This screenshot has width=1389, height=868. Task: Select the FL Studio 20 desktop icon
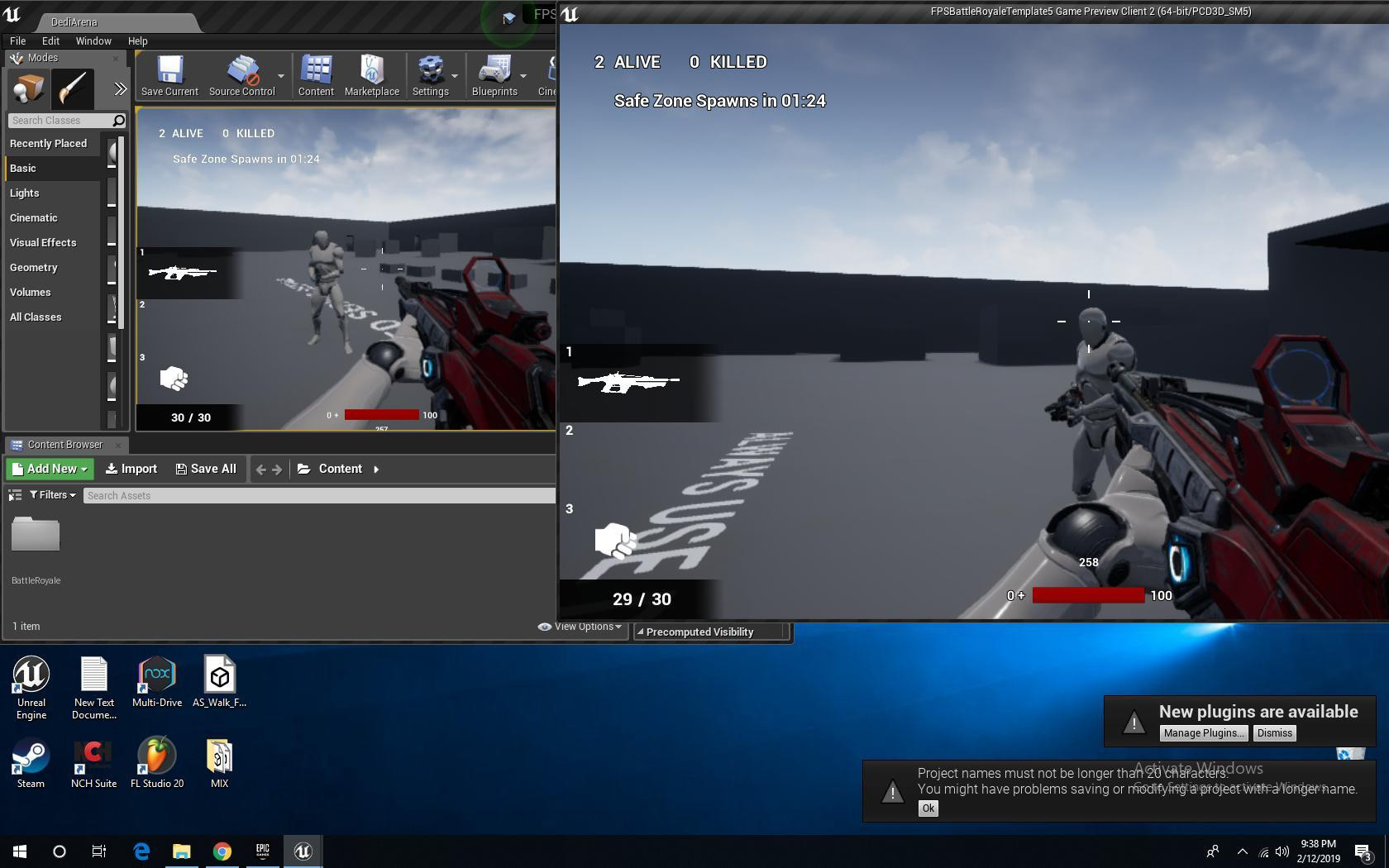157,762
